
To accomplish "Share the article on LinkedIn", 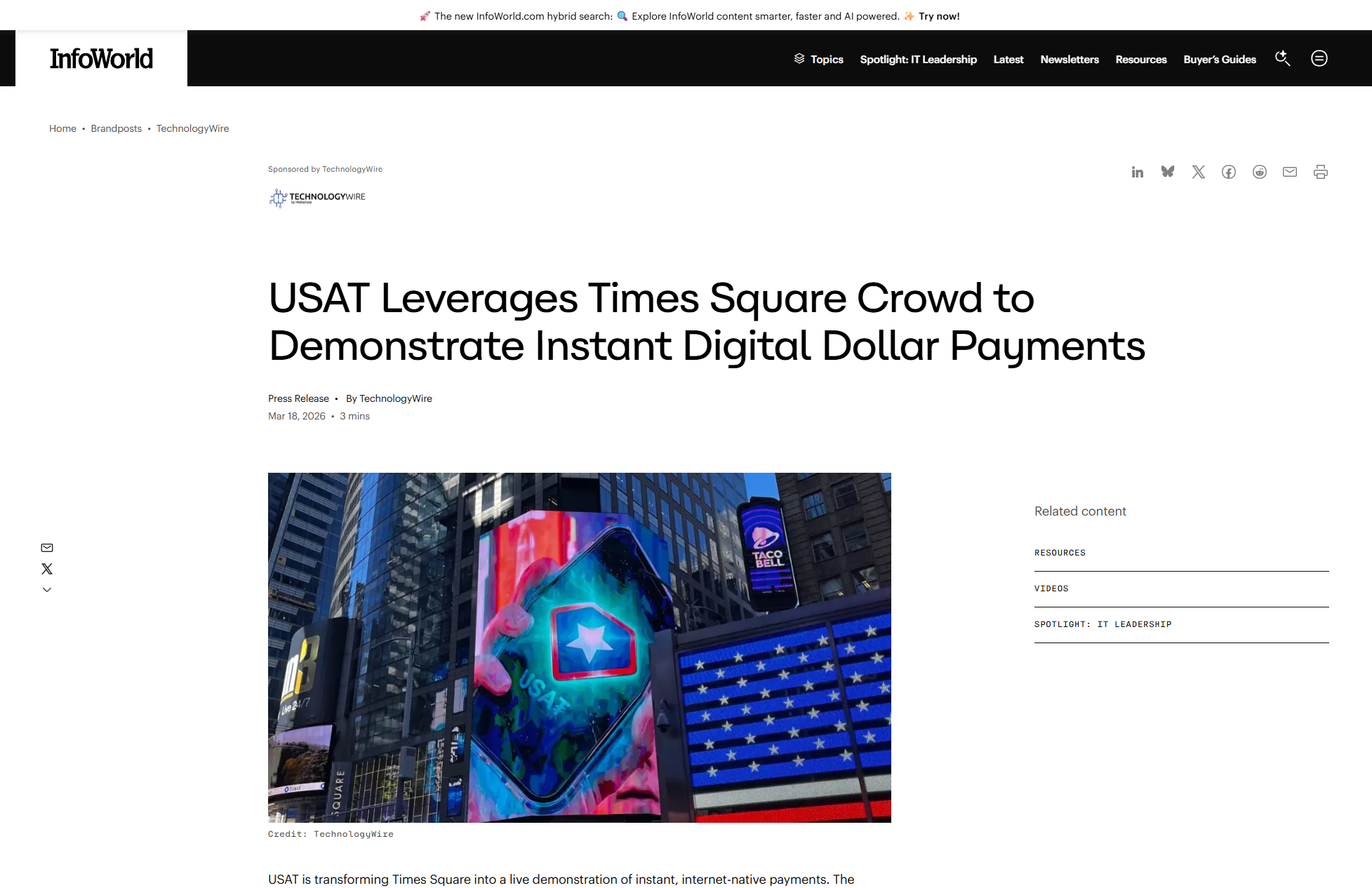I will click(x=1137, y=172).
